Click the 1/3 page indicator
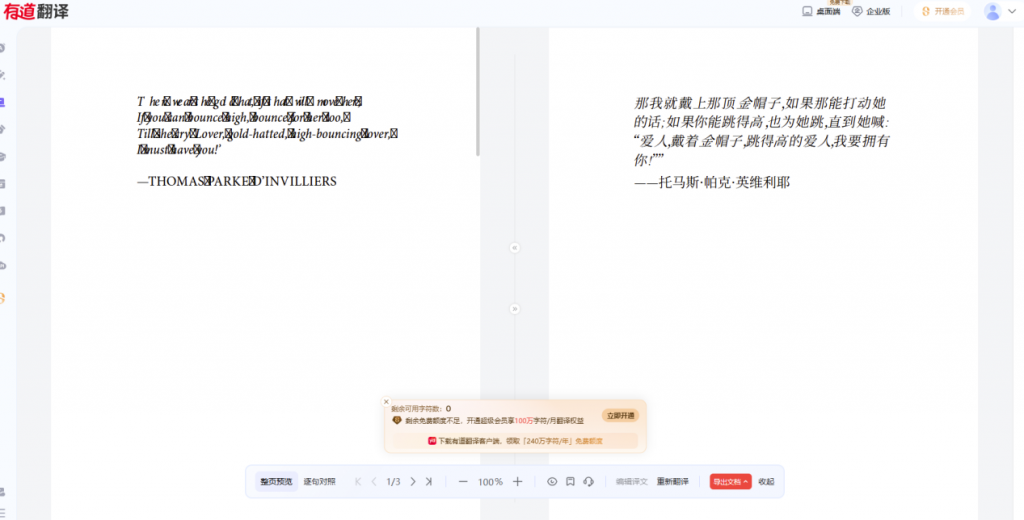1024x520 pixels. (x=393, y=481)
